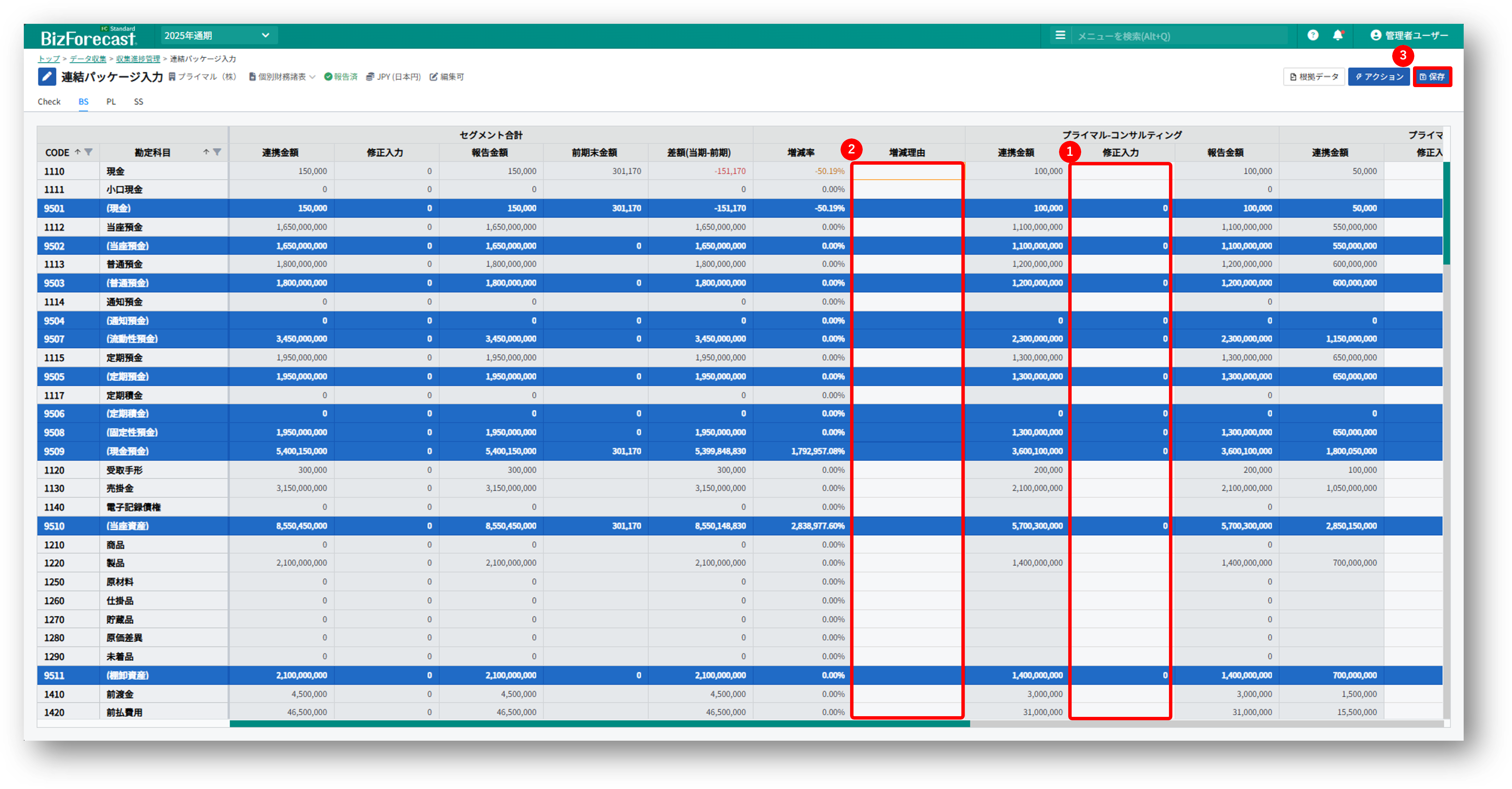Screen dimensions: 1512x789
Task: Open the help question mark icon
Action: point(1313,35)
